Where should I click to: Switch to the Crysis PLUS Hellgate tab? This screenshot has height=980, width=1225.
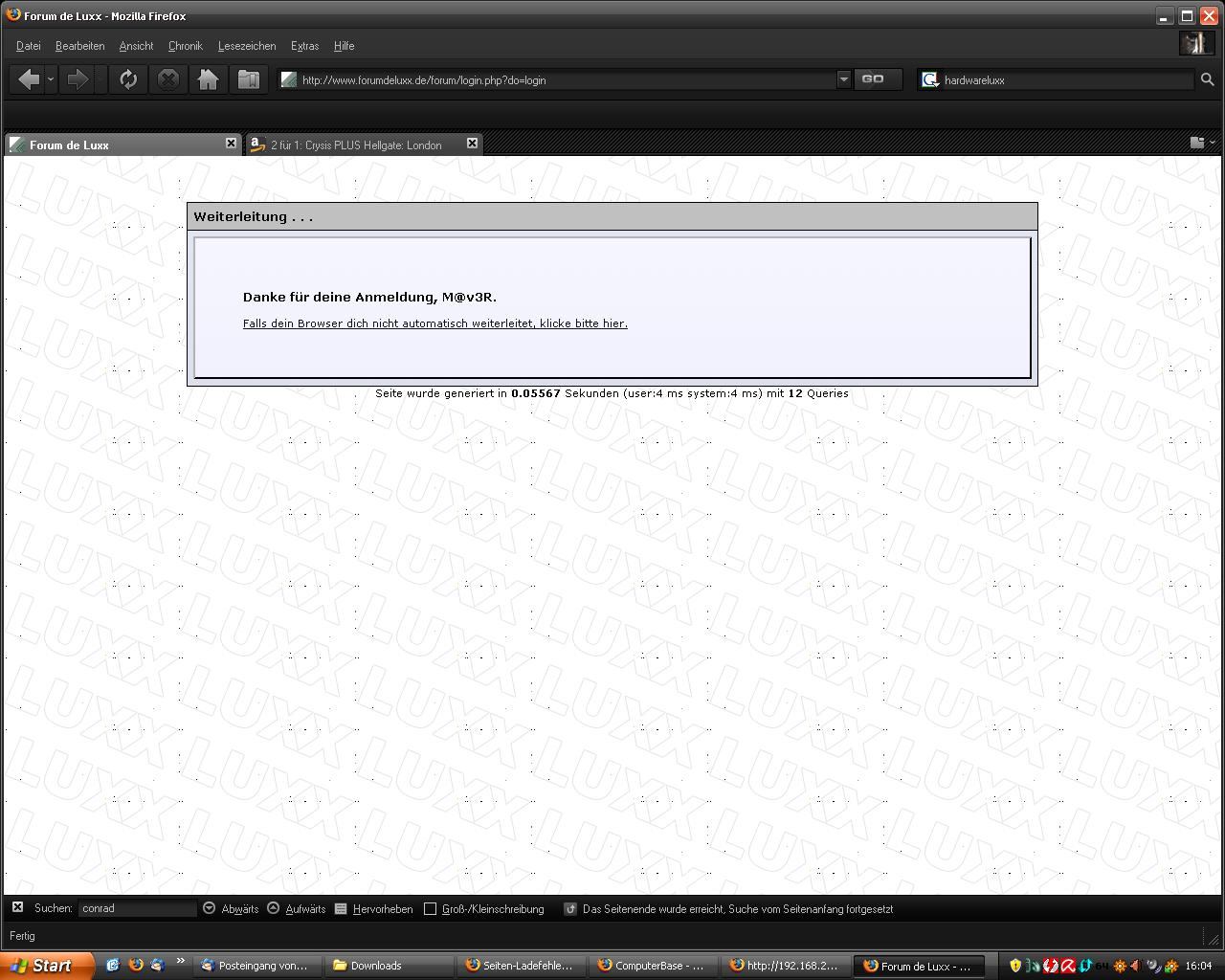(364, 145)
